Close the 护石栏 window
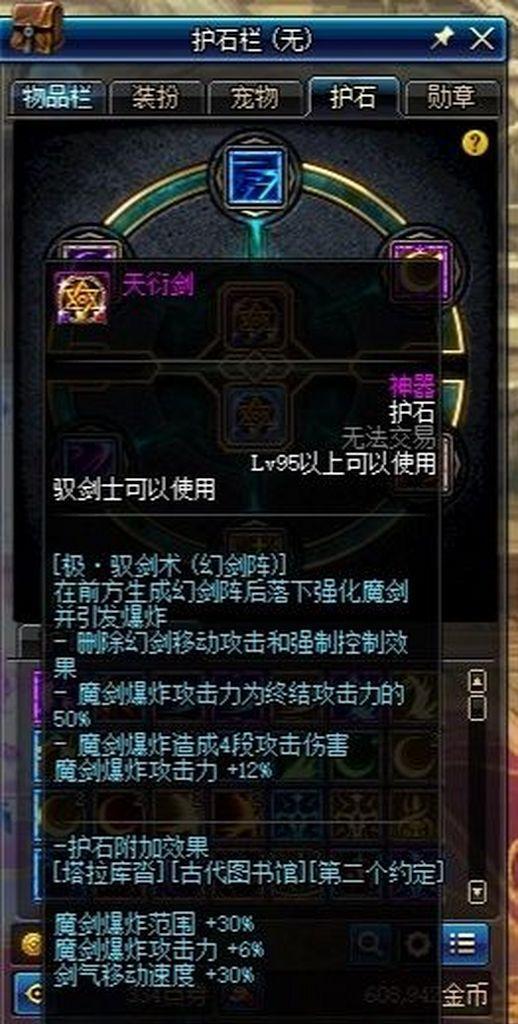The width and height of the screenshot is (518, 1024). [x=482, y=39]
